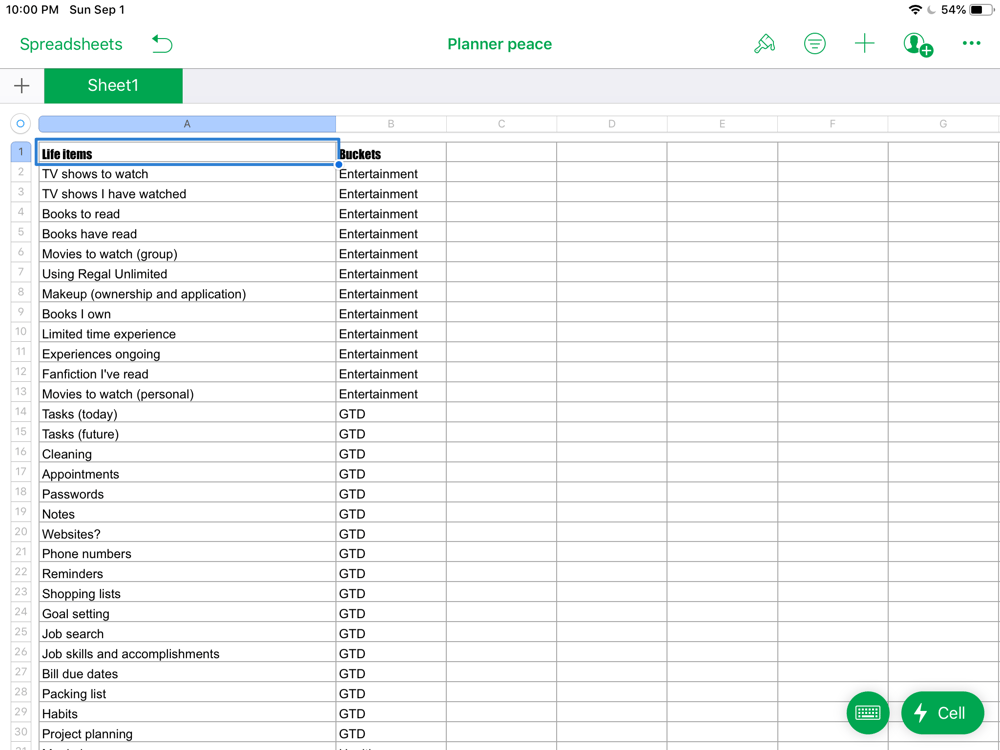Open the three-dot more options menu
The height and width of the screenshot is (750, 1000).
(x=971, y=44)
